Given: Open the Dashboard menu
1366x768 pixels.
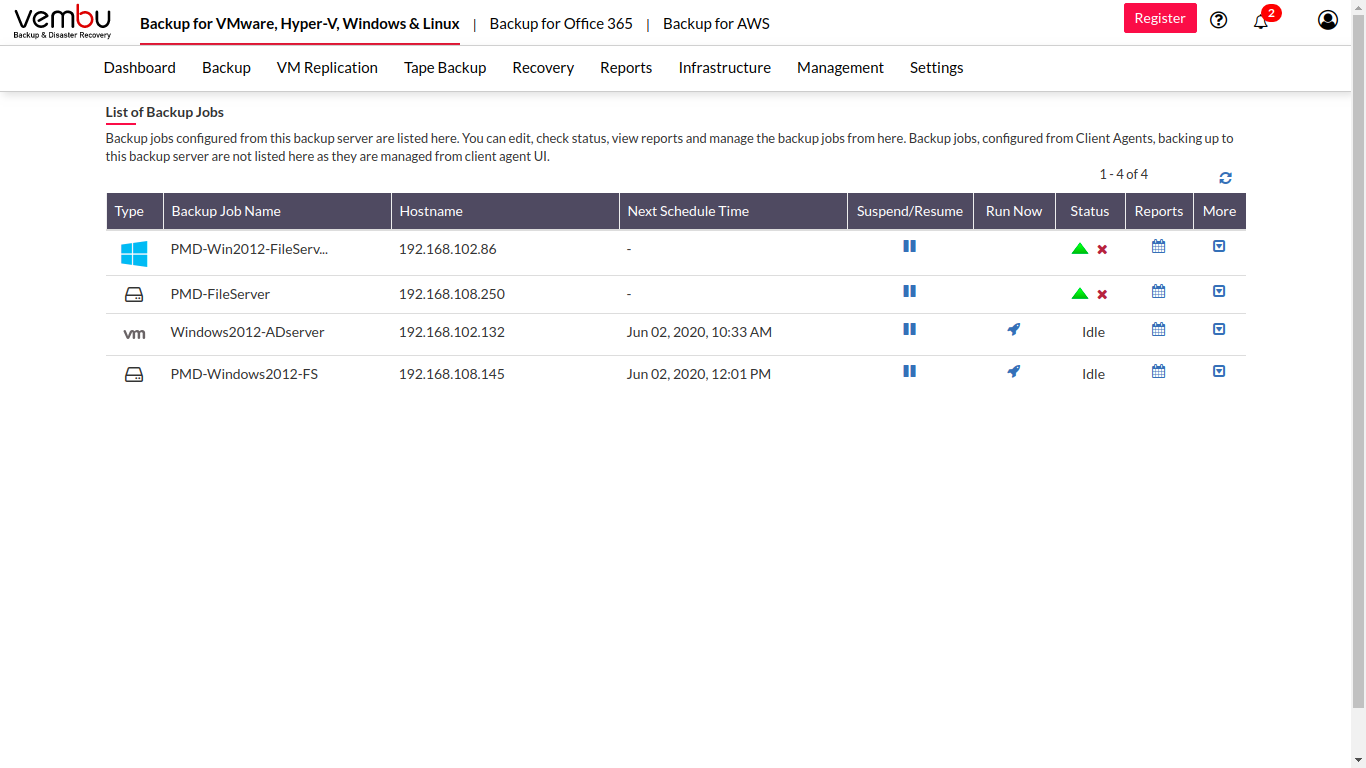Looking at the screenshot, I should [x=140, y=68].
